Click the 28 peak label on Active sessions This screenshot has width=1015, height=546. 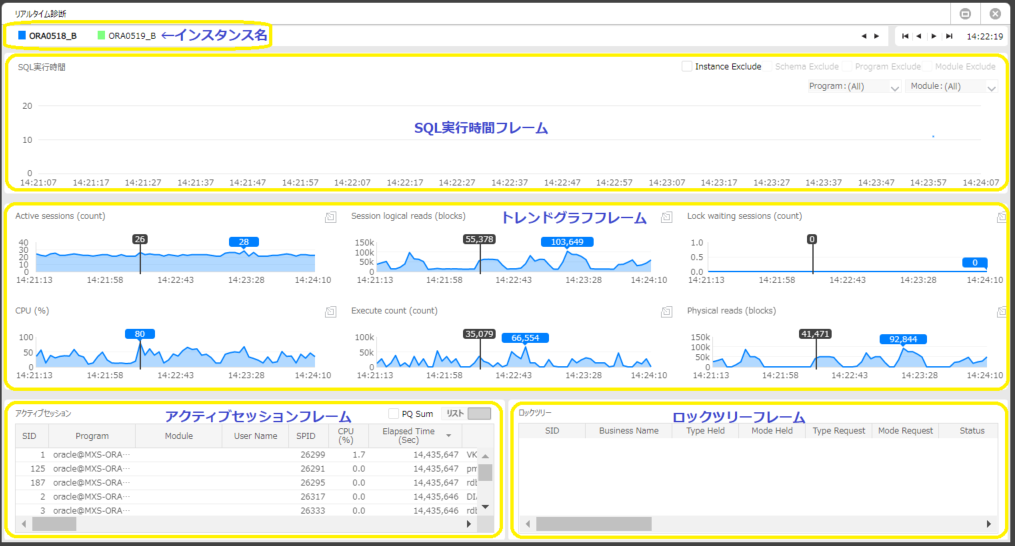(x=244, y=242)
